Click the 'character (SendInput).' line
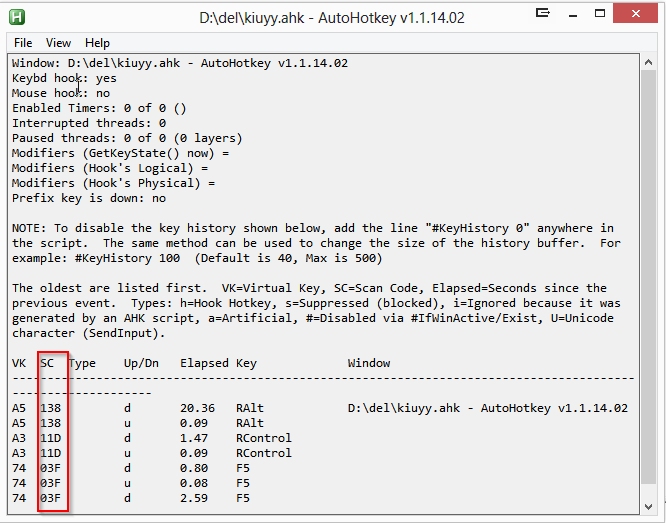This screenshot has height=523, width=666. pos(88,334)
